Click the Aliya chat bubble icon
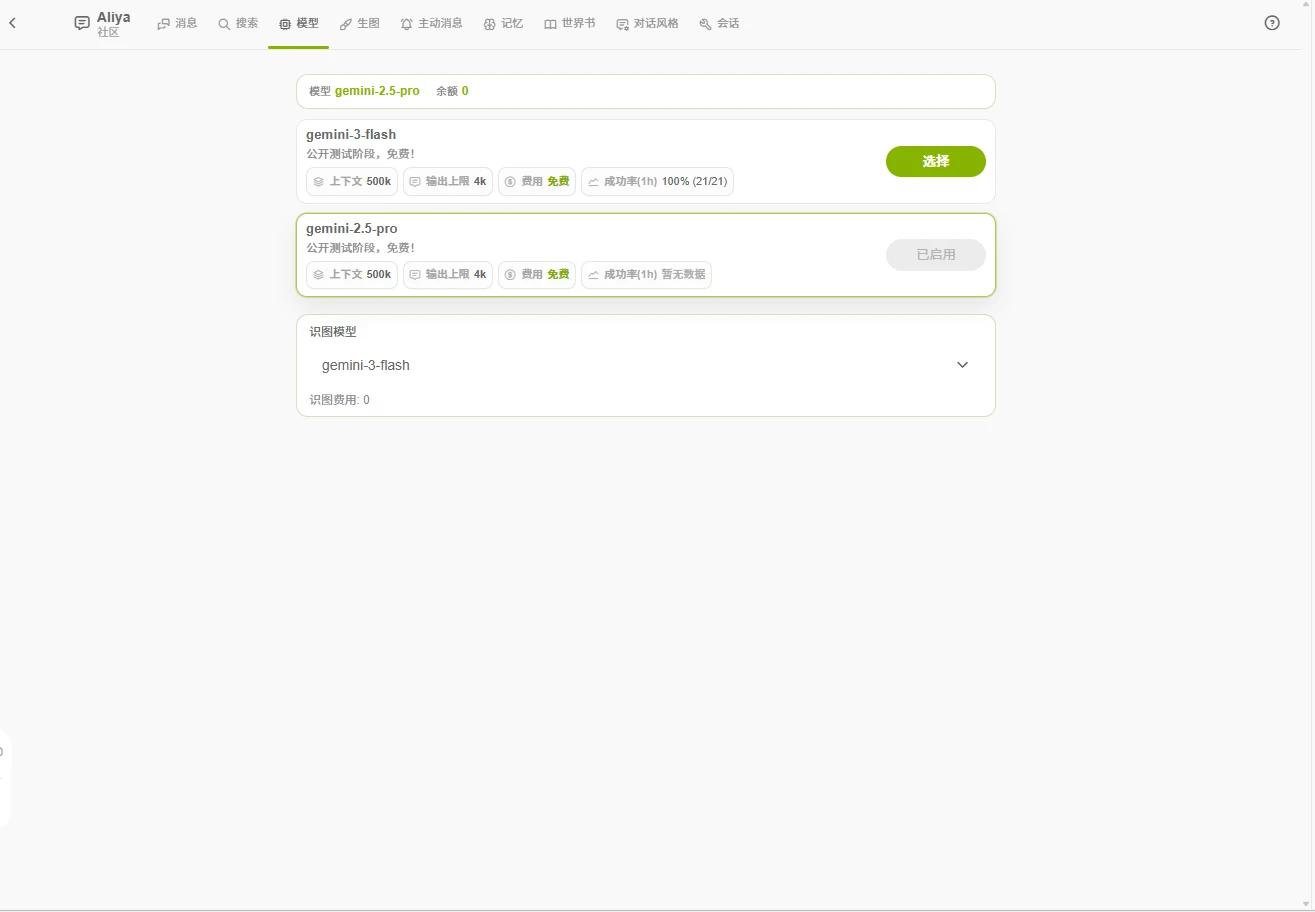The width and height of the screenshot is (1315, 912). pyautogui.click(x=82, y=23)
